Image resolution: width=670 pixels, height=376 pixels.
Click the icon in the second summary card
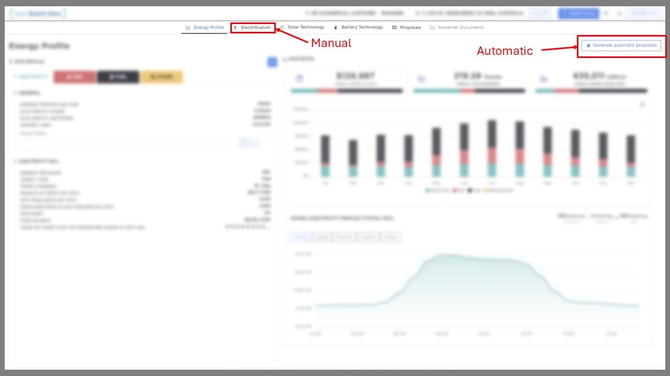421,79
